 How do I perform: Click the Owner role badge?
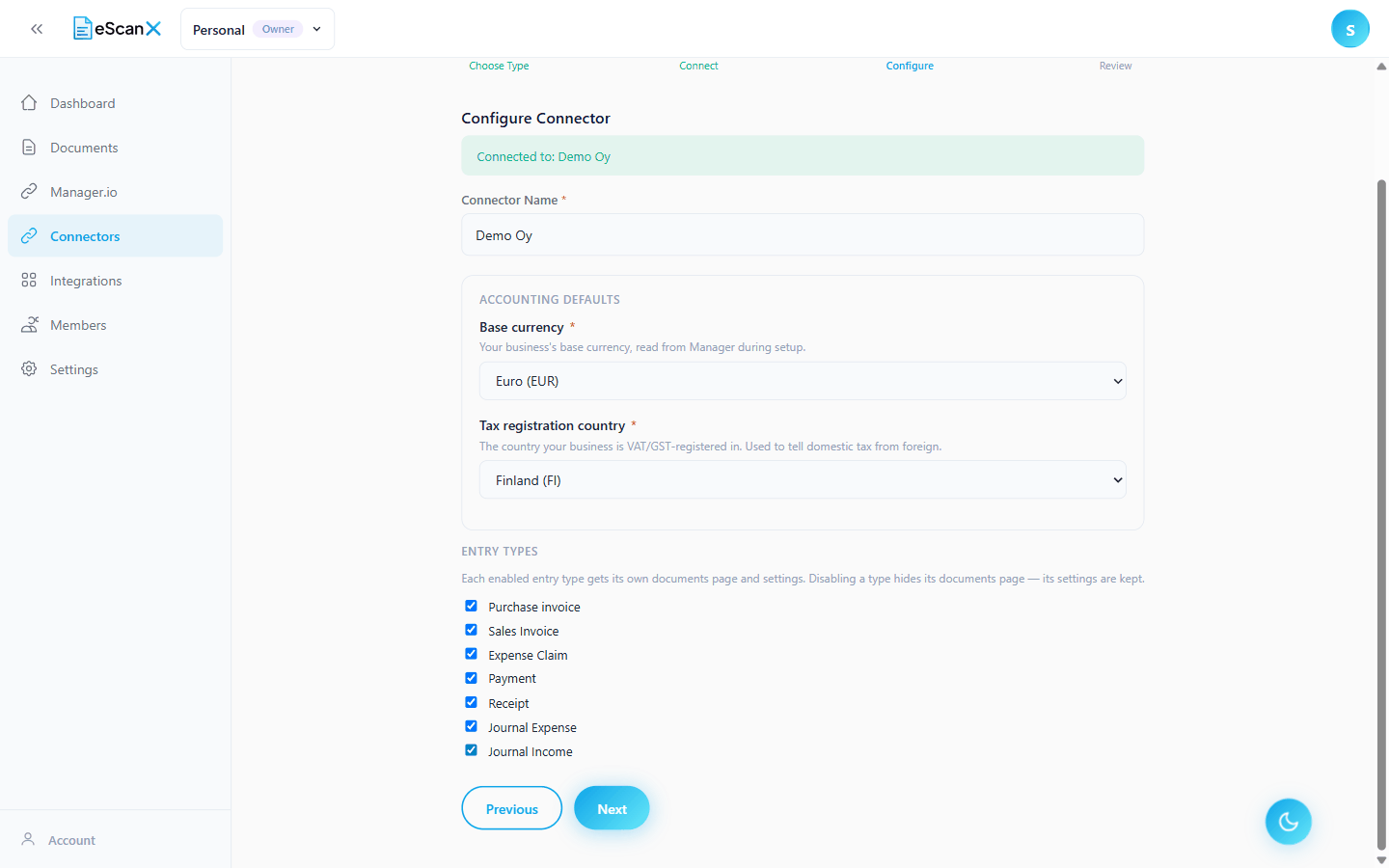pyautogui.click(x=278, y=29)
